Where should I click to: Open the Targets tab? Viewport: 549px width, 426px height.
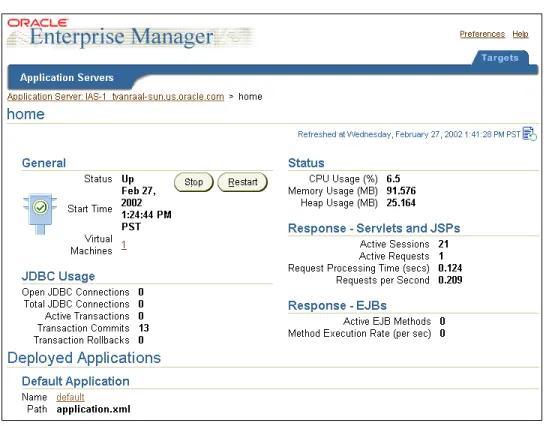(x=500, y=58)
